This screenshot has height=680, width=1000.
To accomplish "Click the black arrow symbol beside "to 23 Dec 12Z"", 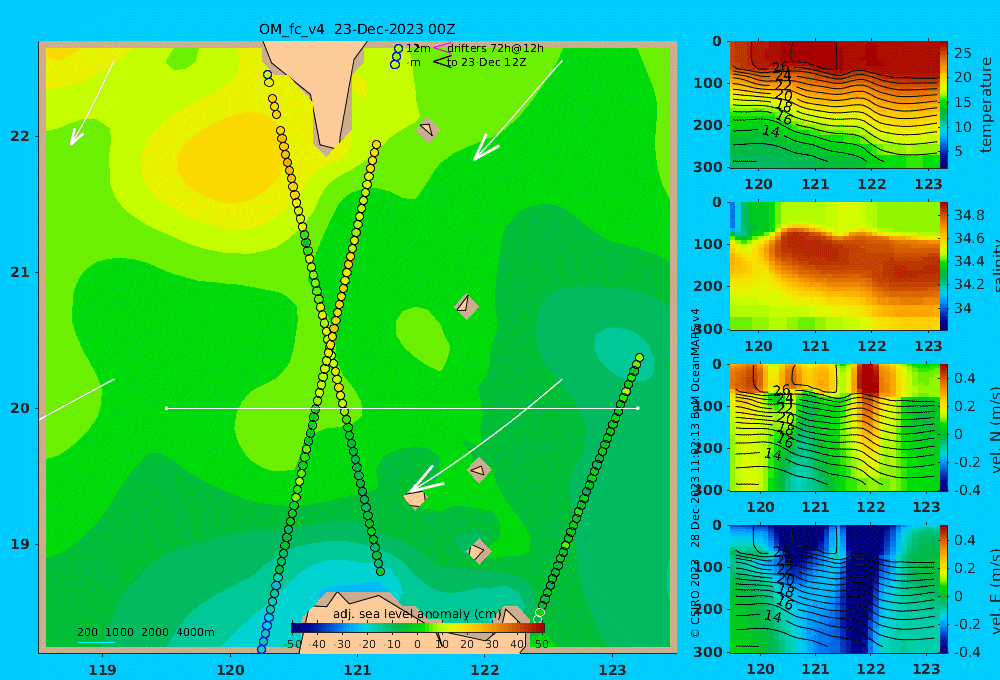I will (x=441, y=62).
